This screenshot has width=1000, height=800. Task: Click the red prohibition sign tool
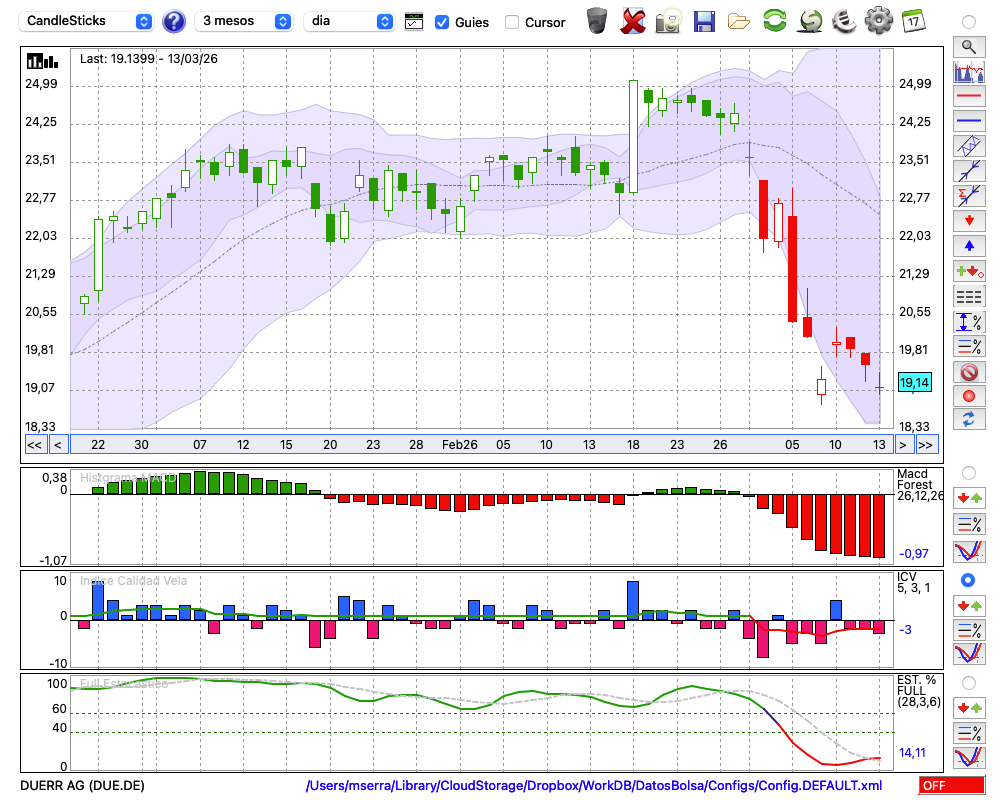[x=969, y=371]
